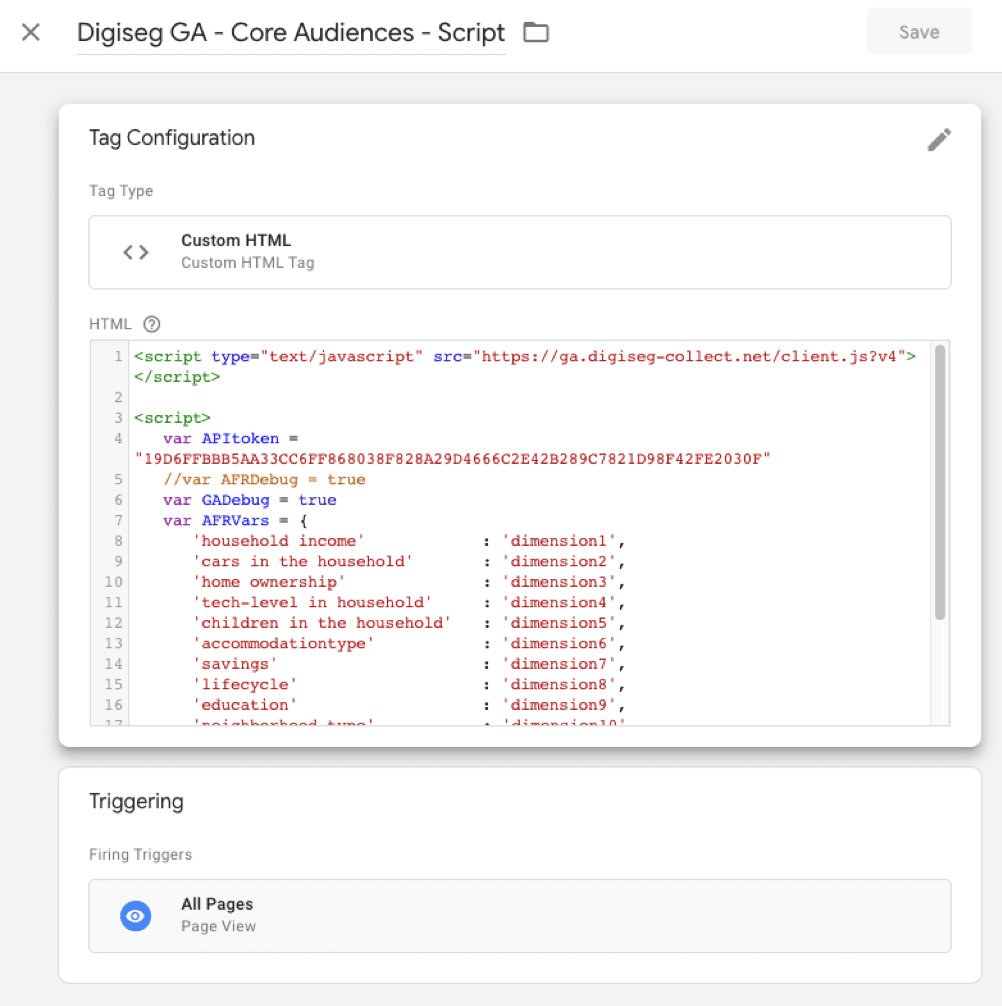Viewport: 1002px width, 1006px height.
Task: Click the 'household income' key
Action: pyautogui.click(x=278, y=541)
